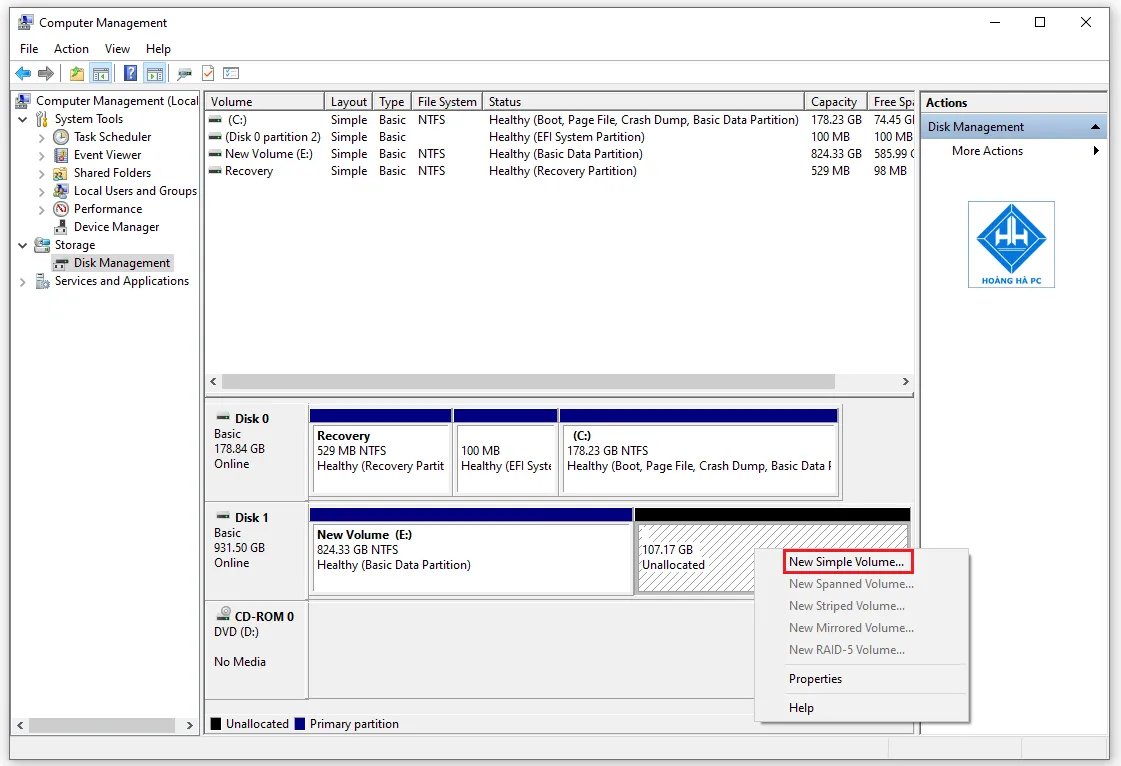The image size is (1121, 766).
Task: Click the checkmark Properties toolbar icon
Action: click(x=208, y=73)
